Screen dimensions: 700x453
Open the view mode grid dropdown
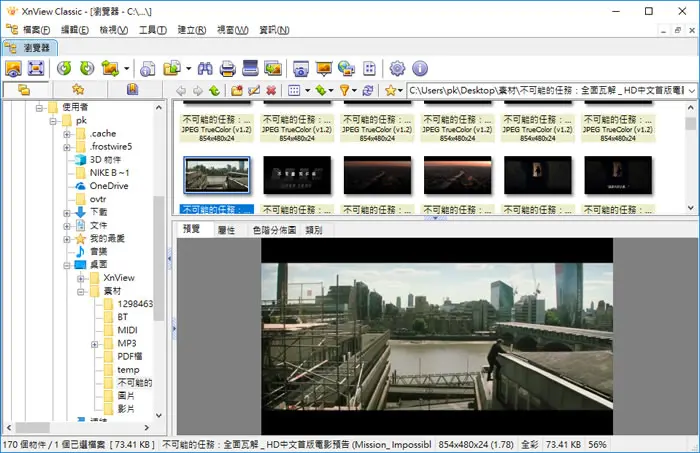(299, 91)
